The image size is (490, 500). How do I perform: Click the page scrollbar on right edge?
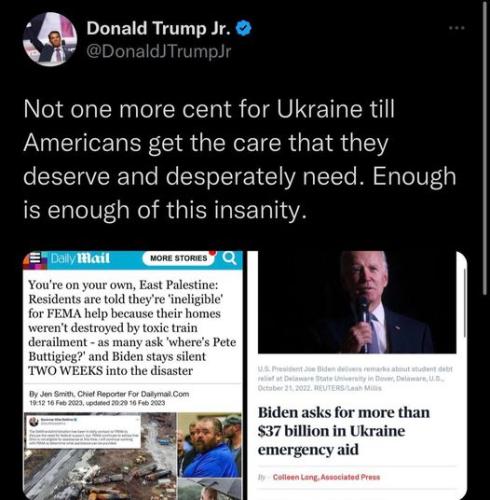[x=485, y=148]
